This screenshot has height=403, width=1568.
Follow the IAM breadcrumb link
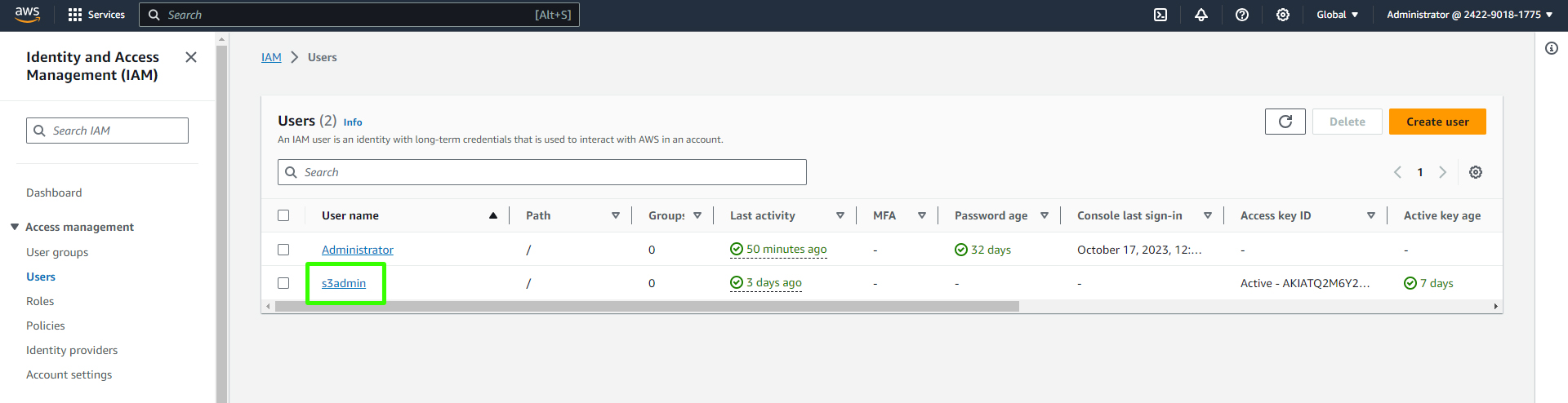(x=271, y=57)
